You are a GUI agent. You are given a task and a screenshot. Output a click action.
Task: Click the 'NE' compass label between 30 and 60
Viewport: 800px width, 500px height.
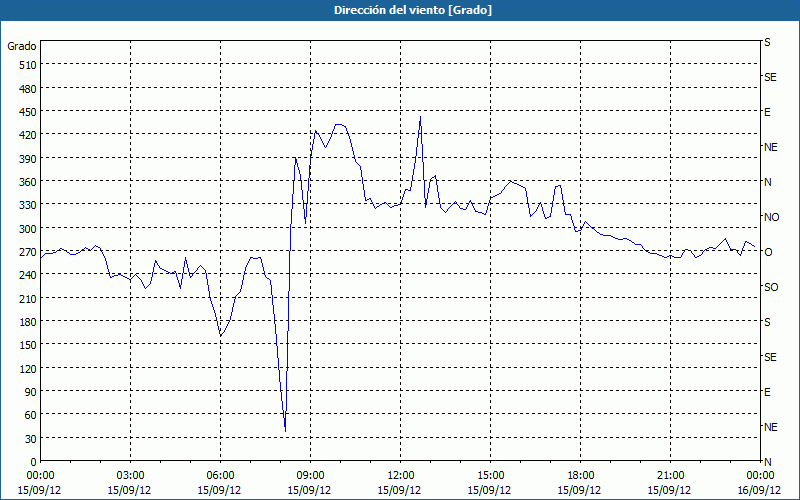[x=770, y=427]
